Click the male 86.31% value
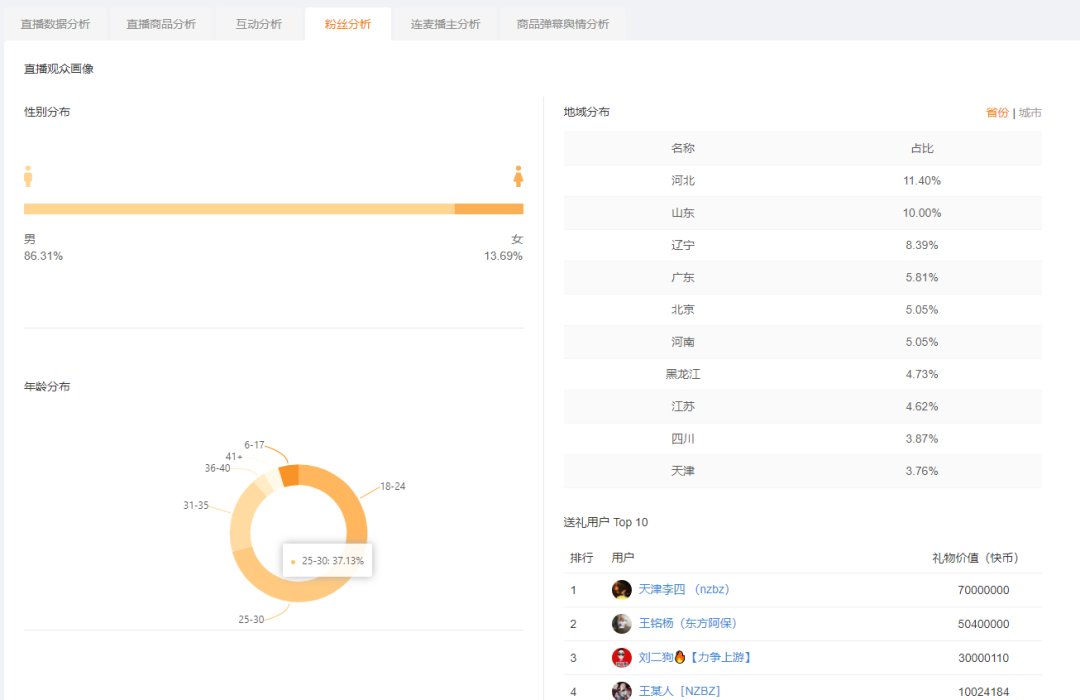The height and width of the screenshot is (700, 1080). tap(43, 256)
